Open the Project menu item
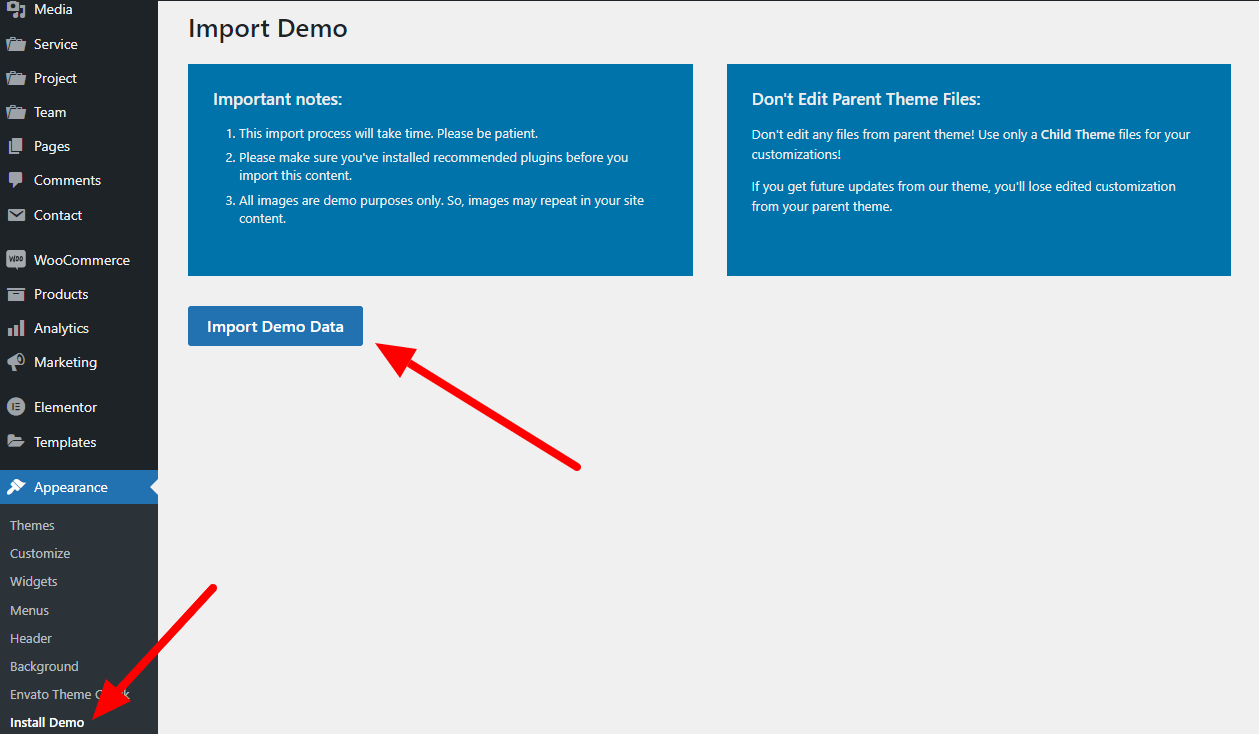The height and width of the screenshot is (734, 1259). click(55, 78)
